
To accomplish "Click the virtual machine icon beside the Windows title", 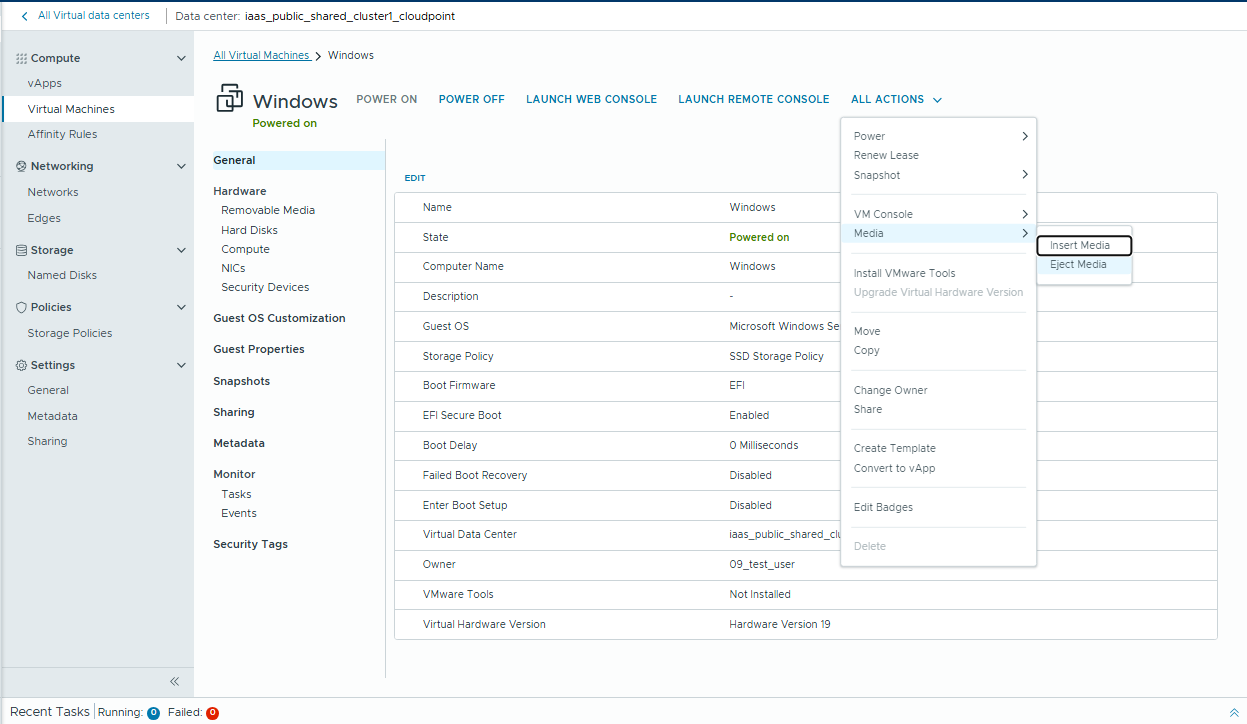I will (229, 99).
